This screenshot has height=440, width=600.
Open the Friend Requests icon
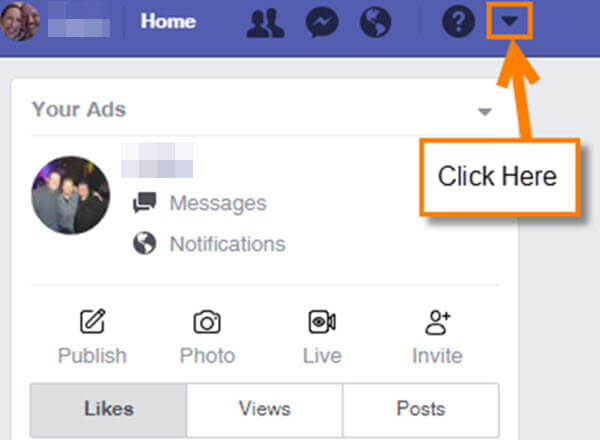click(x=266, y=23)
